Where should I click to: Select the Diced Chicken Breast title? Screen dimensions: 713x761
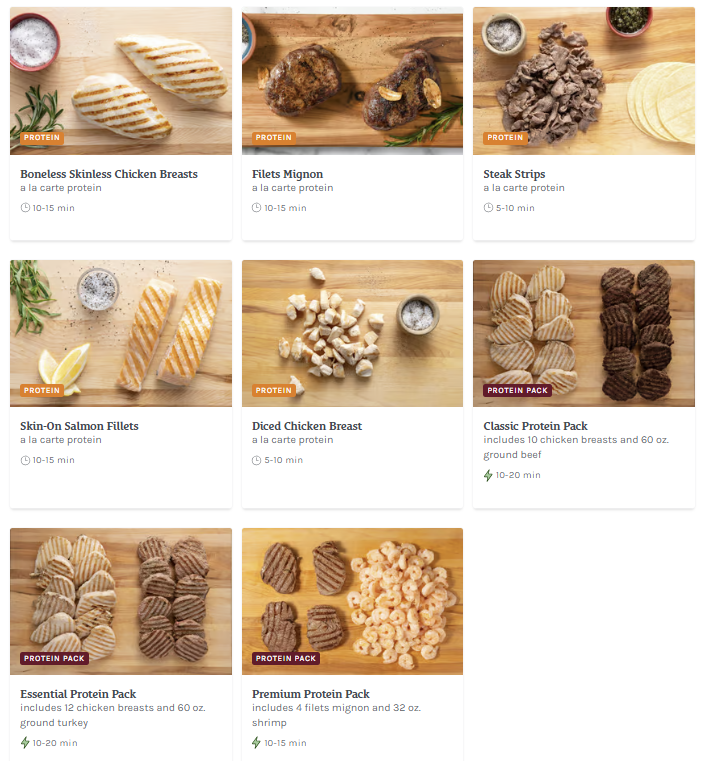pos(307,426)
